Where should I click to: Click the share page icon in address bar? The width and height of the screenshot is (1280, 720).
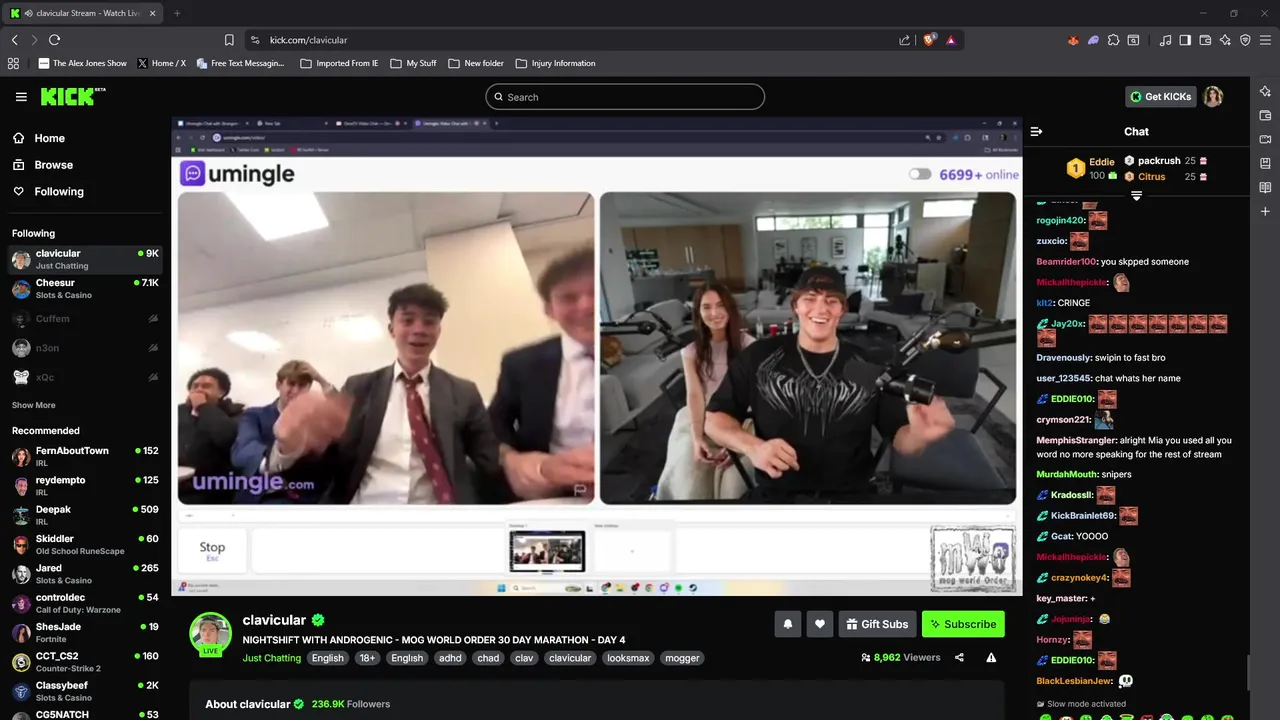[904, 40]
